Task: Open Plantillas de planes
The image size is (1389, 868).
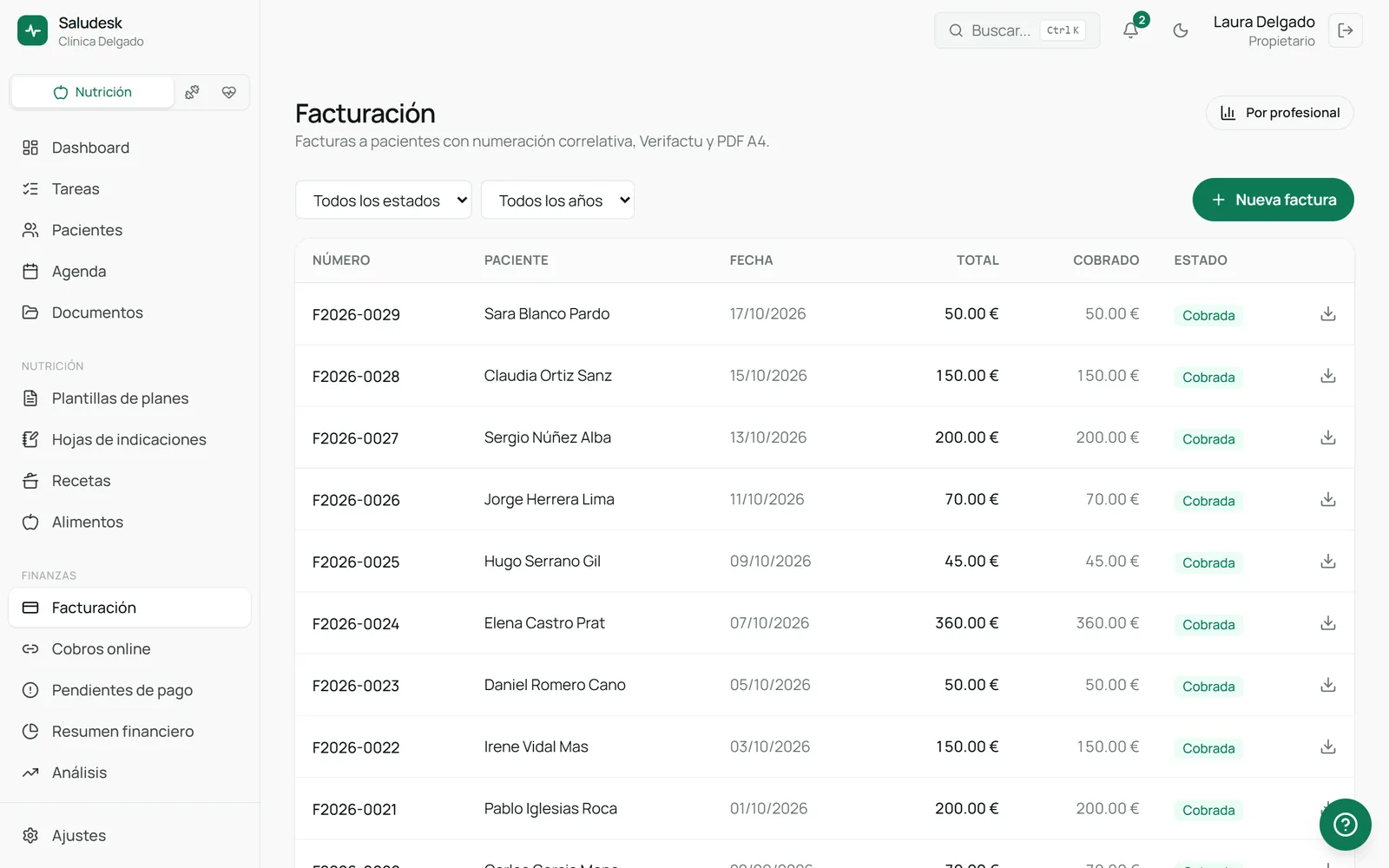Action: (x=130, y=398)
